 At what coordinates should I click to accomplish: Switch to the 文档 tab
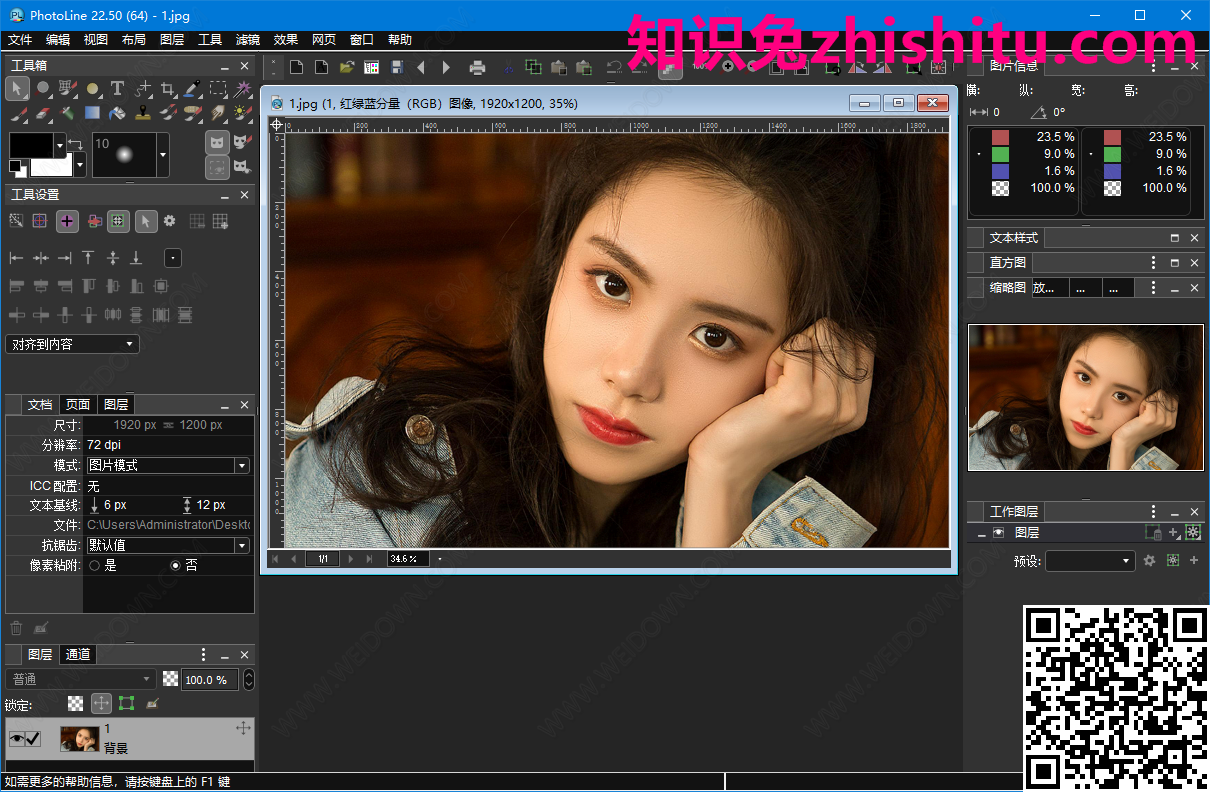point(40,404)
